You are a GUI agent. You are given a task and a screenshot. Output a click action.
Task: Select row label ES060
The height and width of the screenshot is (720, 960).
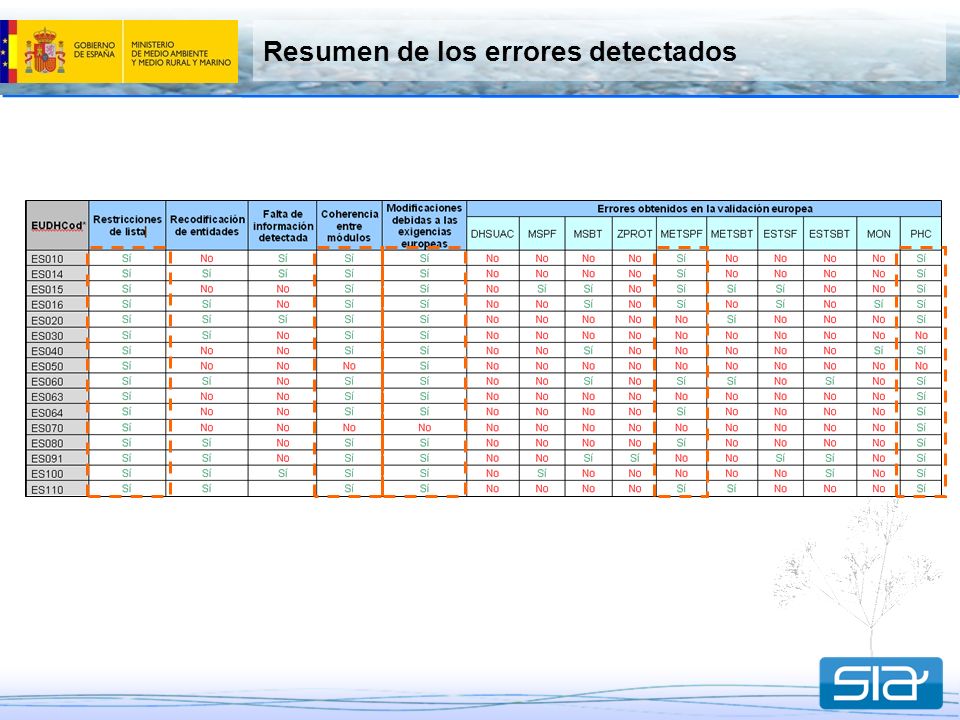(47, 381)
